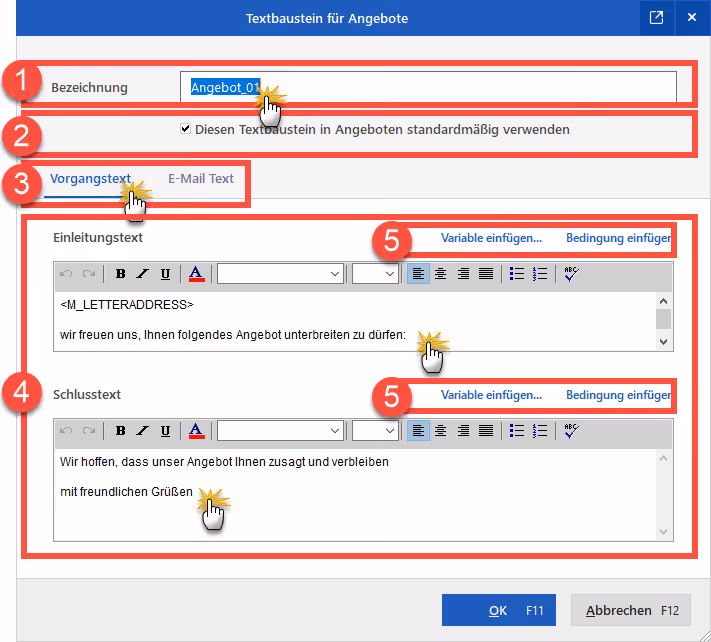Open font size dropdown in Schlusstext toolbar
This screenshot has height=642, width=711.
pyautogui.click(x=375, y=431)
